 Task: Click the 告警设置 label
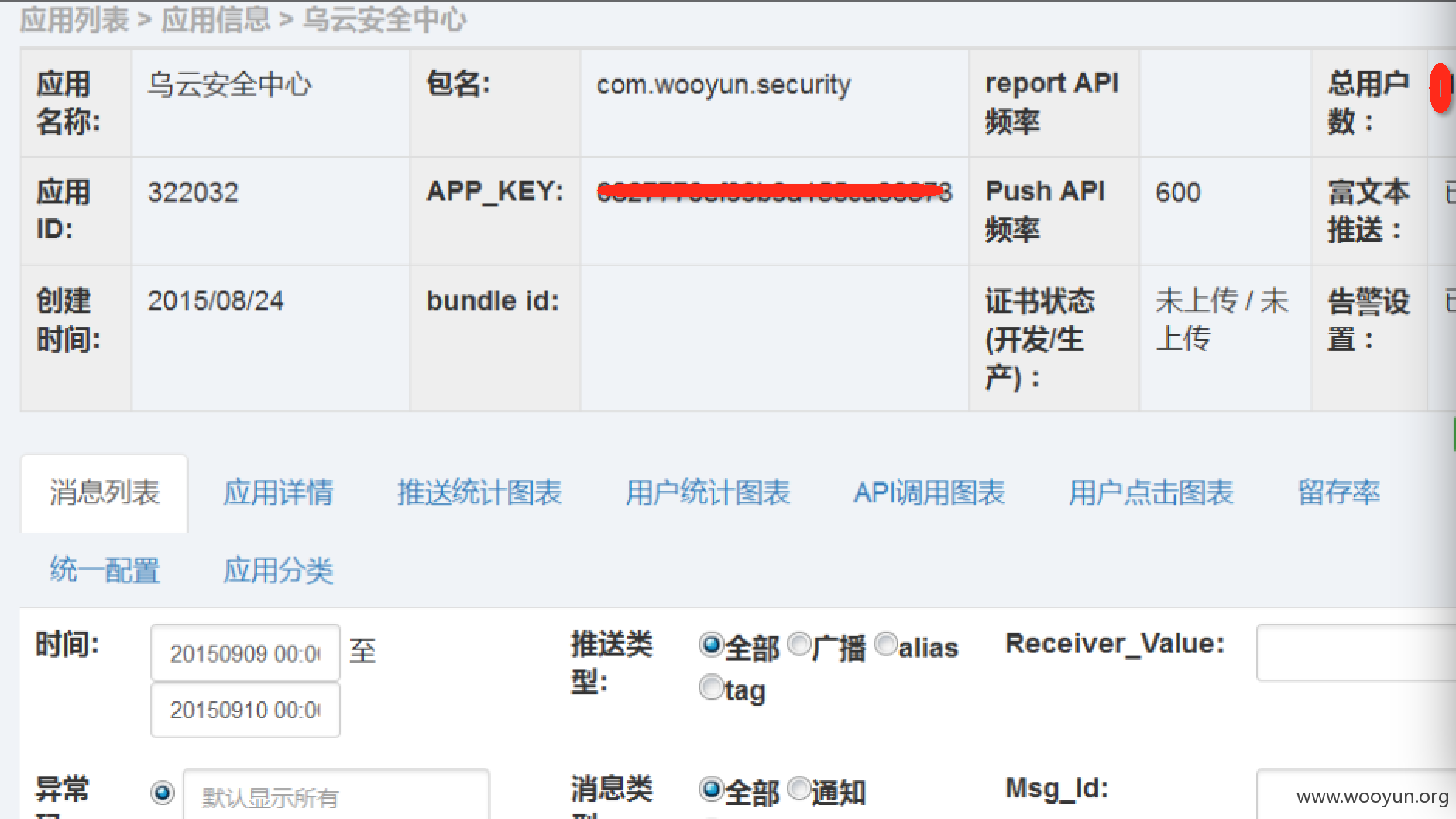(1368, 320)
